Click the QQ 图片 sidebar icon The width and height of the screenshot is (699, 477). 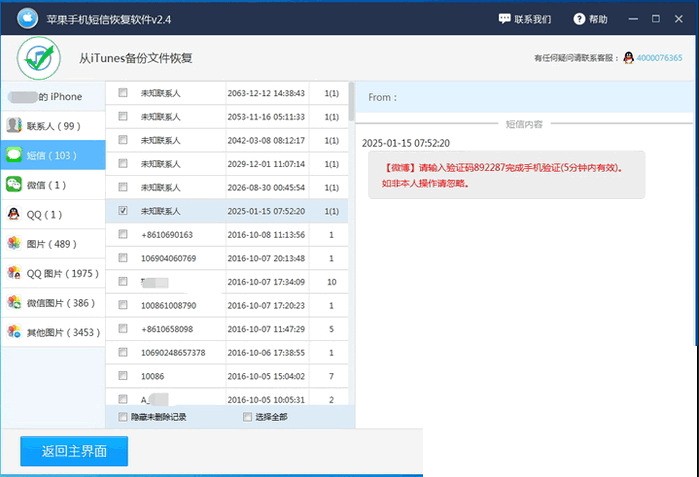pos(14,273)
